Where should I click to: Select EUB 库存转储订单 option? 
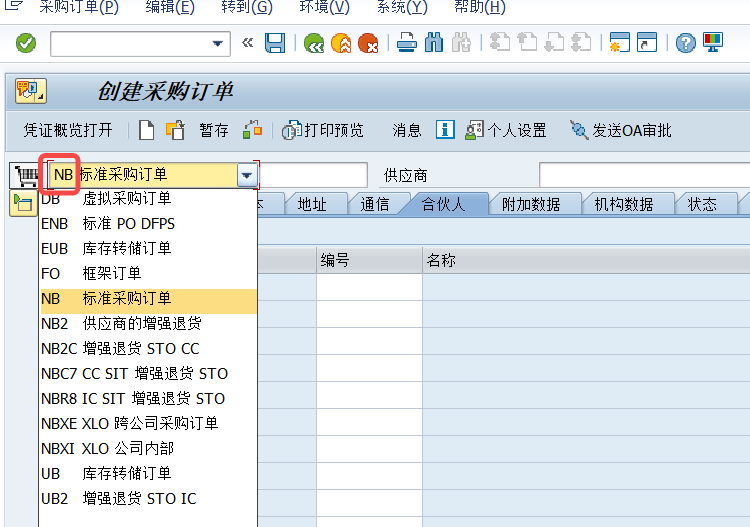point(148,249)
